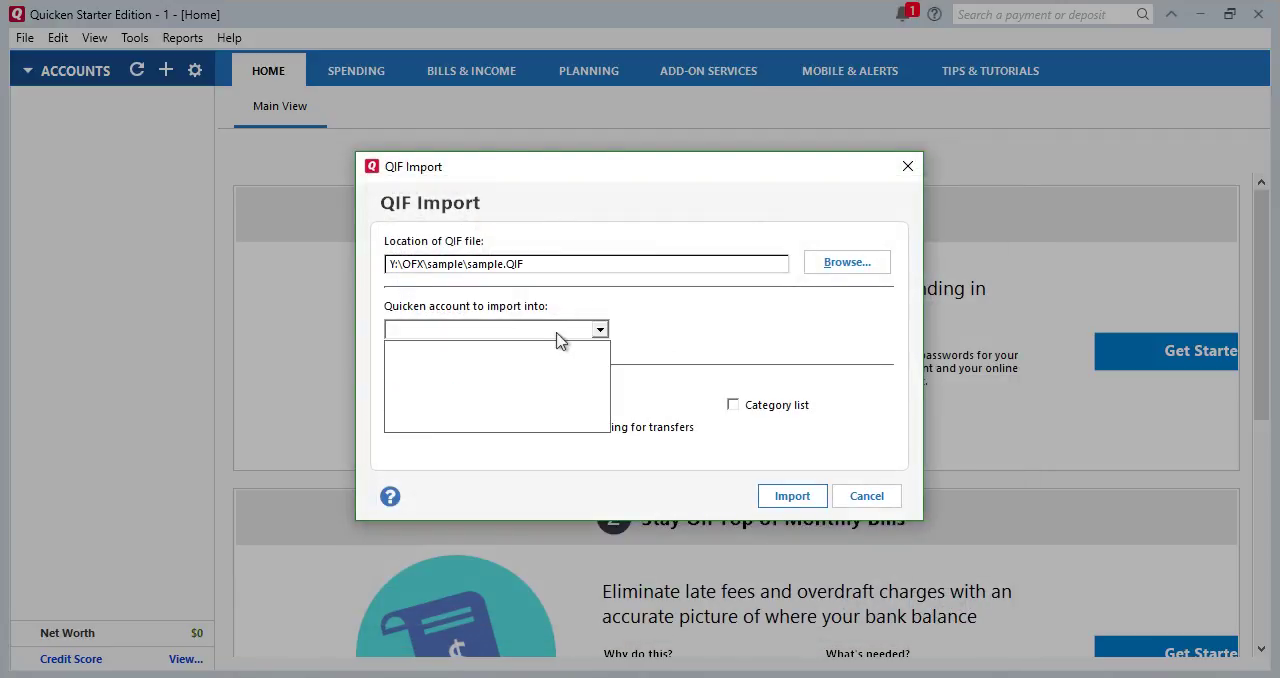Open the Help menu
The width and height of the screenshot is (1280, 678).
click(229, 38)
